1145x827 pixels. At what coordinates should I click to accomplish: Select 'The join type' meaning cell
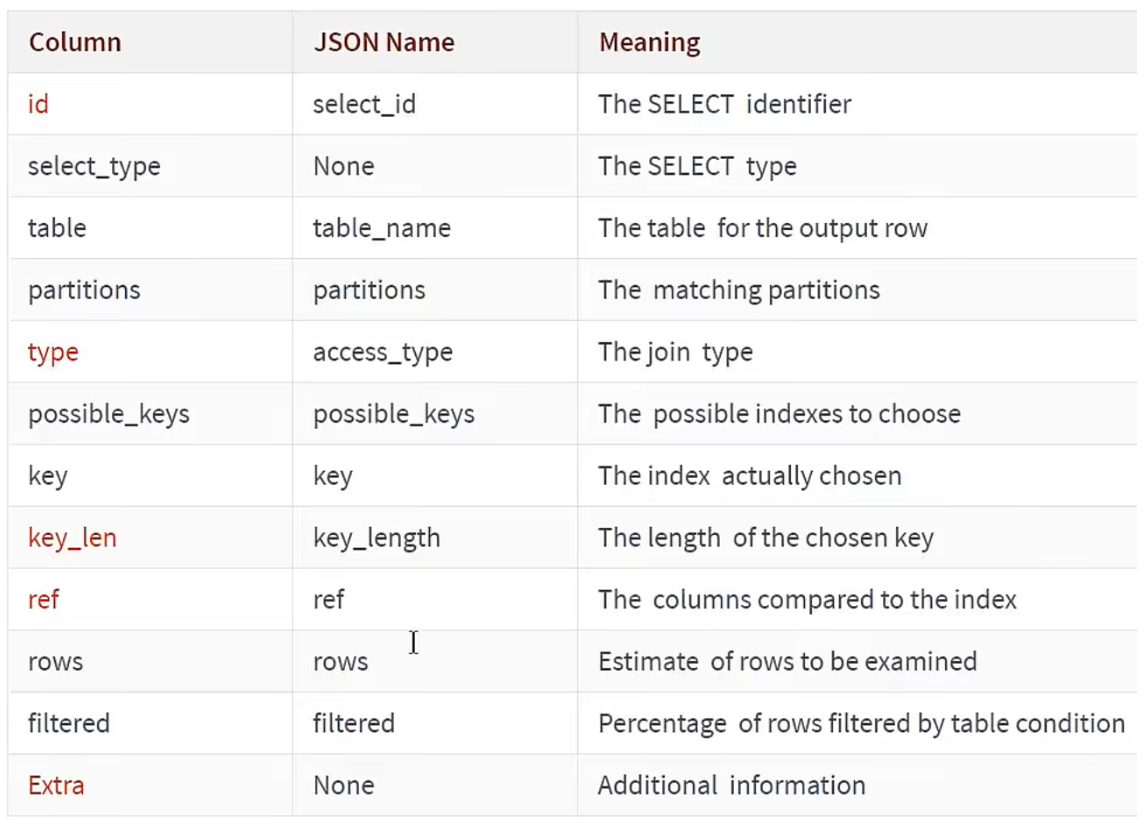click(x=675, y=352)
